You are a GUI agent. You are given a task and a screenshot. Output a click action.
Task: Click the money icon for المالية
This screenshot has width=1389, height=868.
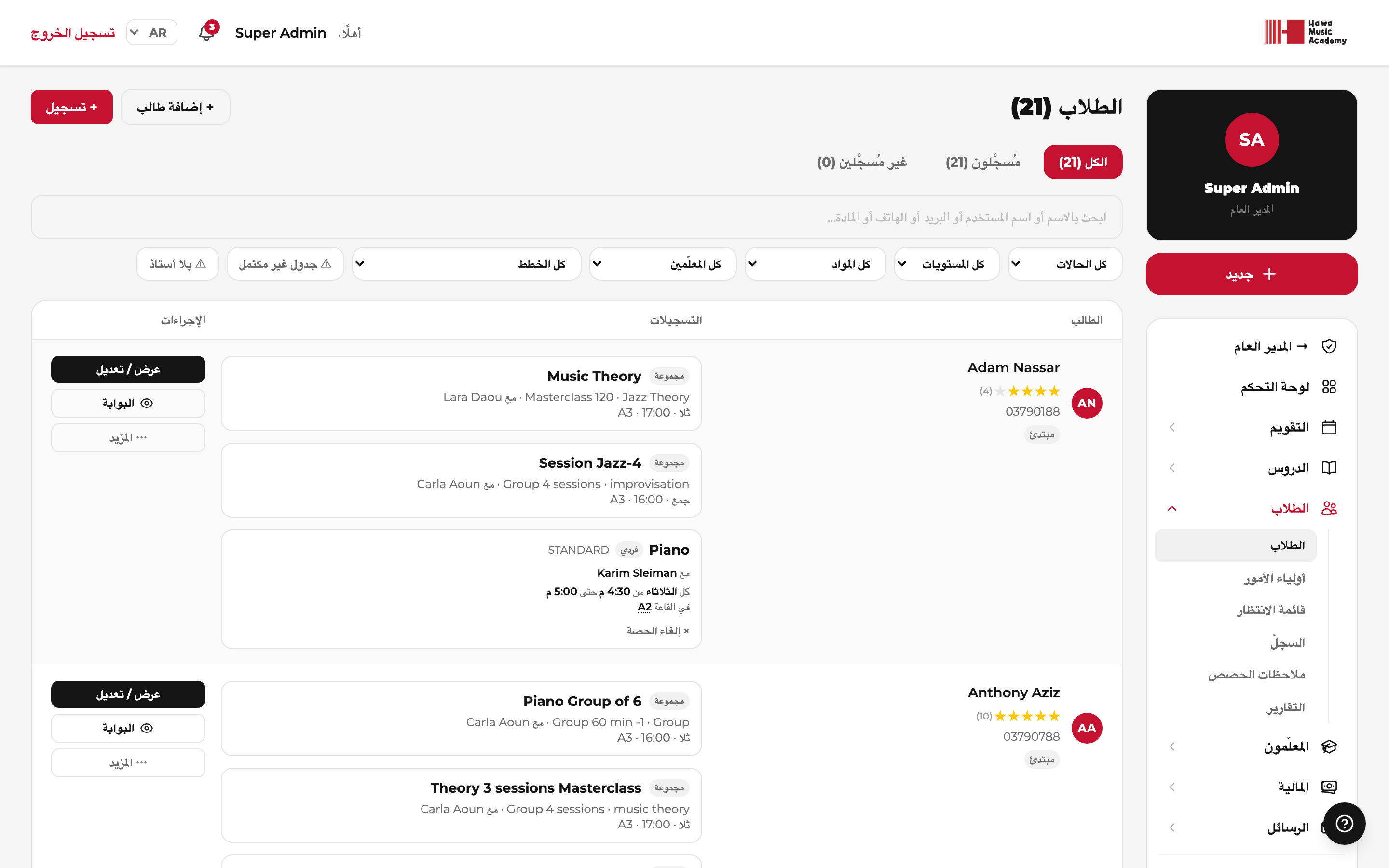(1329, 787)
